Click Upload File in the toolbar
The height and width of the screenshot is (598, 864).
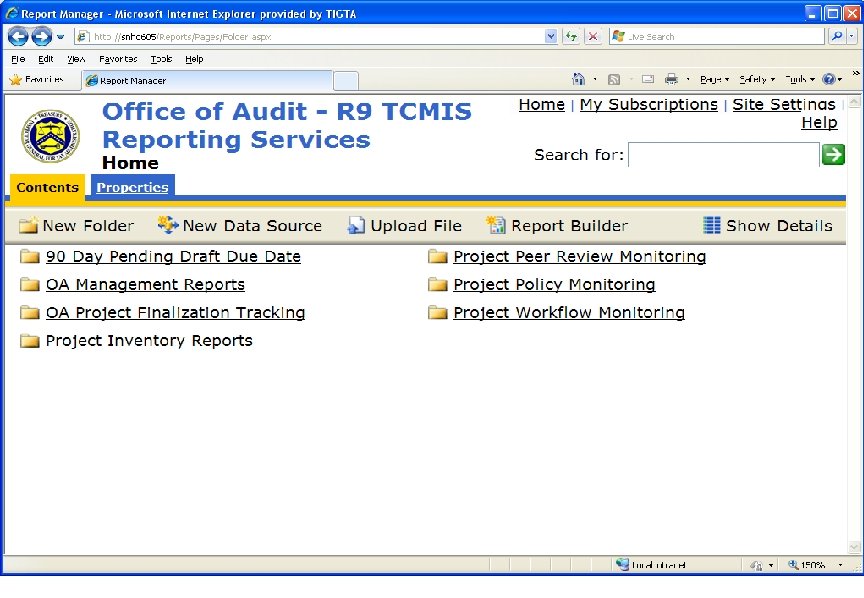(404, 225)
